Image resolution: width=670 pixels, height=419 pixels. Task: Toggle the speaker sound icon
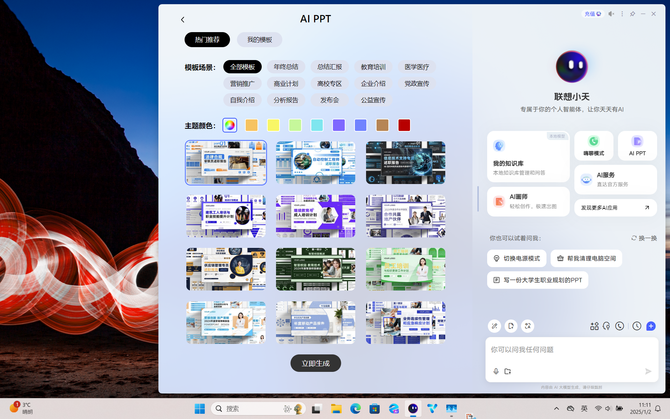[x=611, y=14]
